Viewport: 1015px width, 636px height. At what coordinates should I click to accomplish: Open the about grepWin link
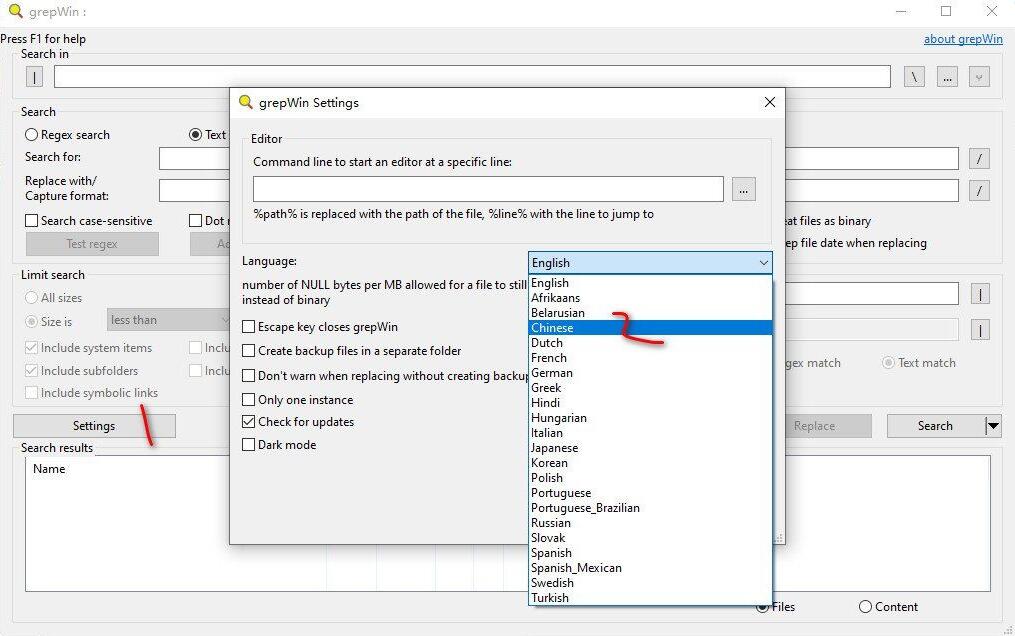pos(962,39)
